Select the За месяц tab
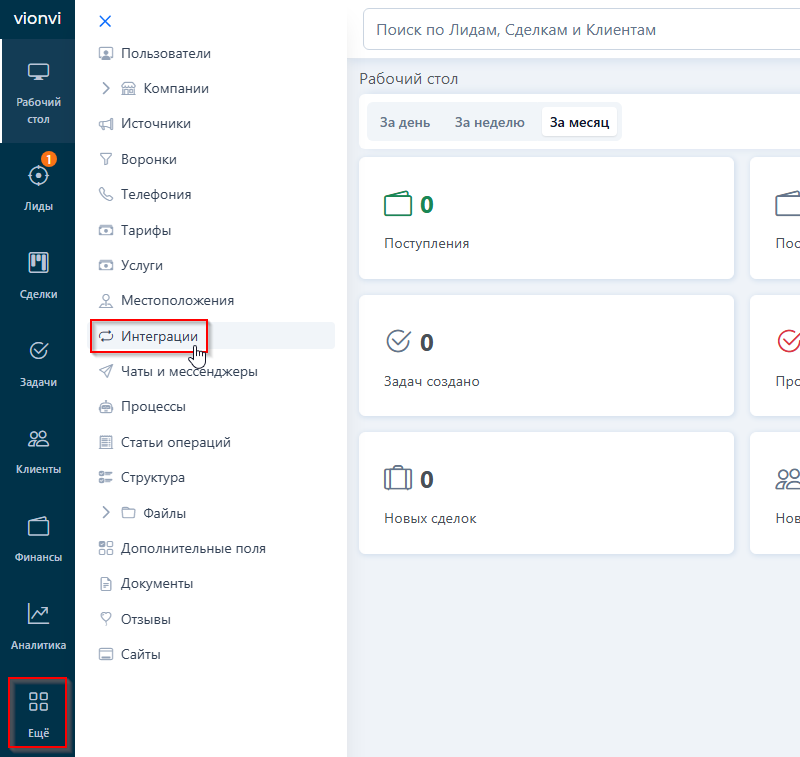800x757 pixels. click(x=579, y=122)
